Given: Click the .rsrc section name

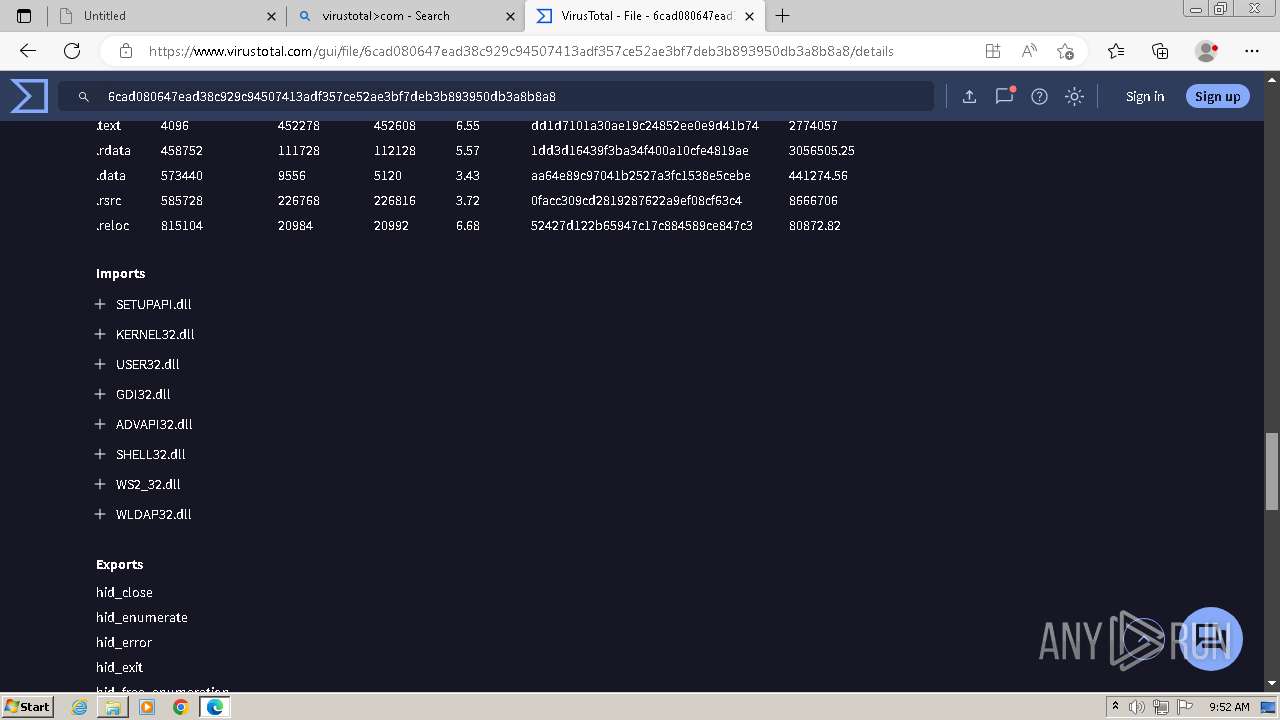Looking at the screenshot, I should (109, 200).
